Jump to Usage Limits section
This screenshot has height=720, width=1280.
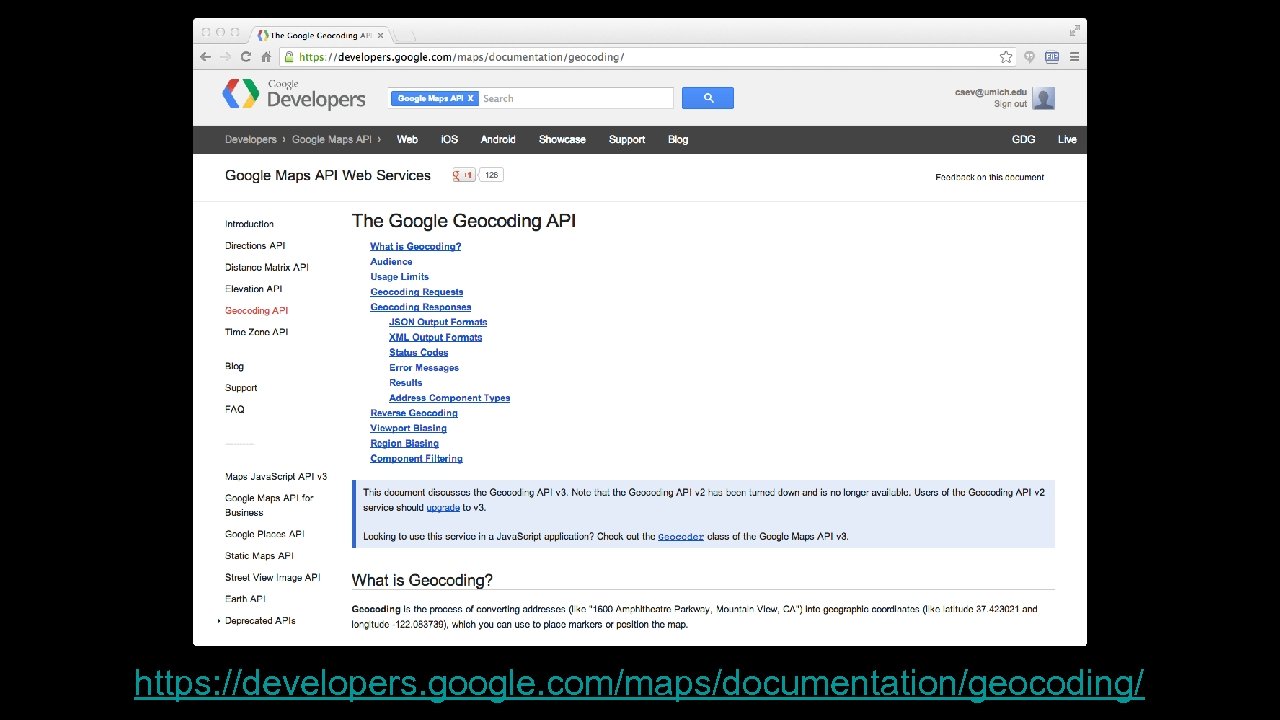[x=399, y=277]
